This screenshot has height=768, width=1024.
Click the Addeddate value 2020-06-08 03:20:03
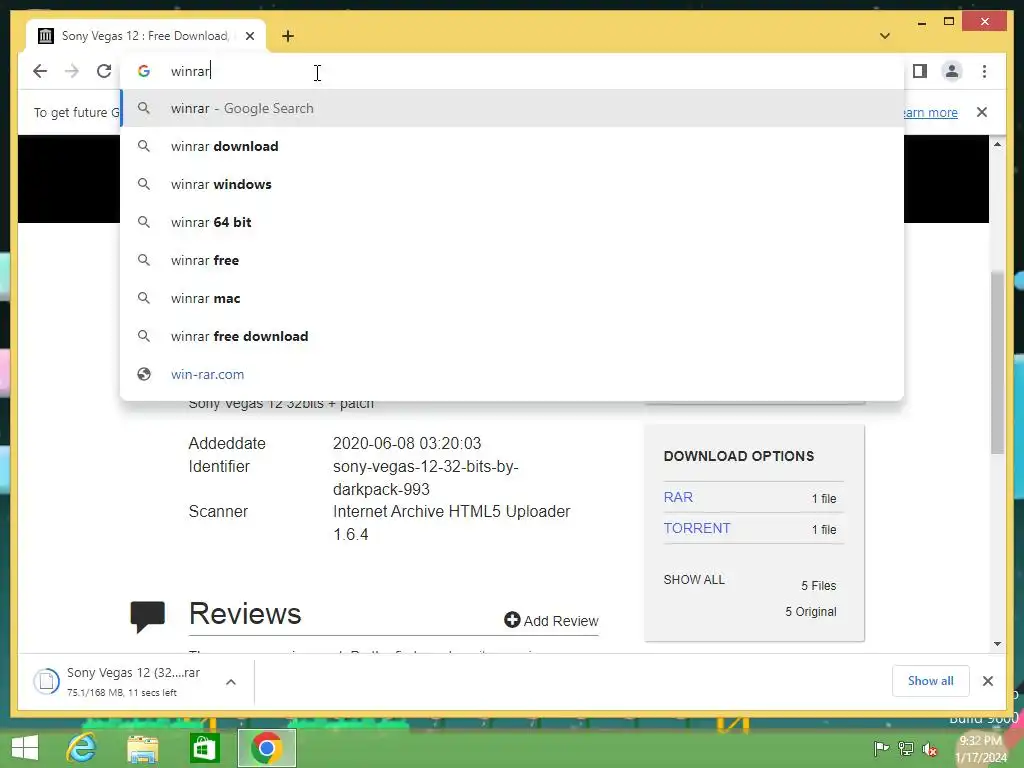[x=407, y=443]
